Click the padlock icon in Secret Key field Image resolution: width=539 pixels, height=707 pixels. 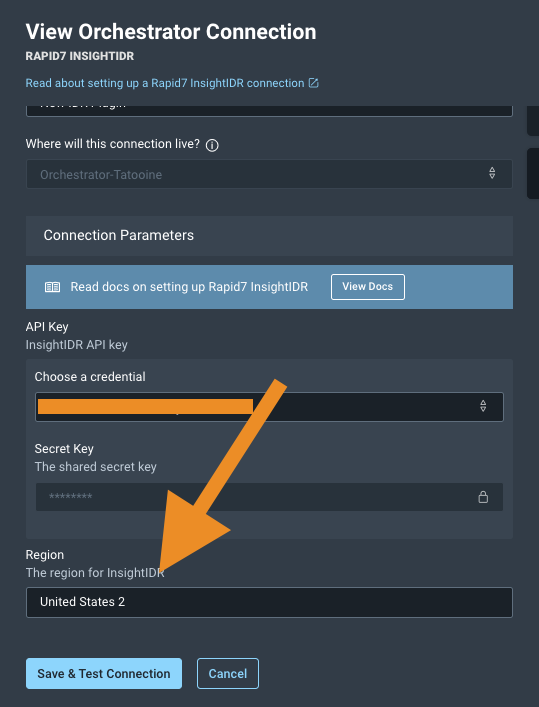click(483, 497)
